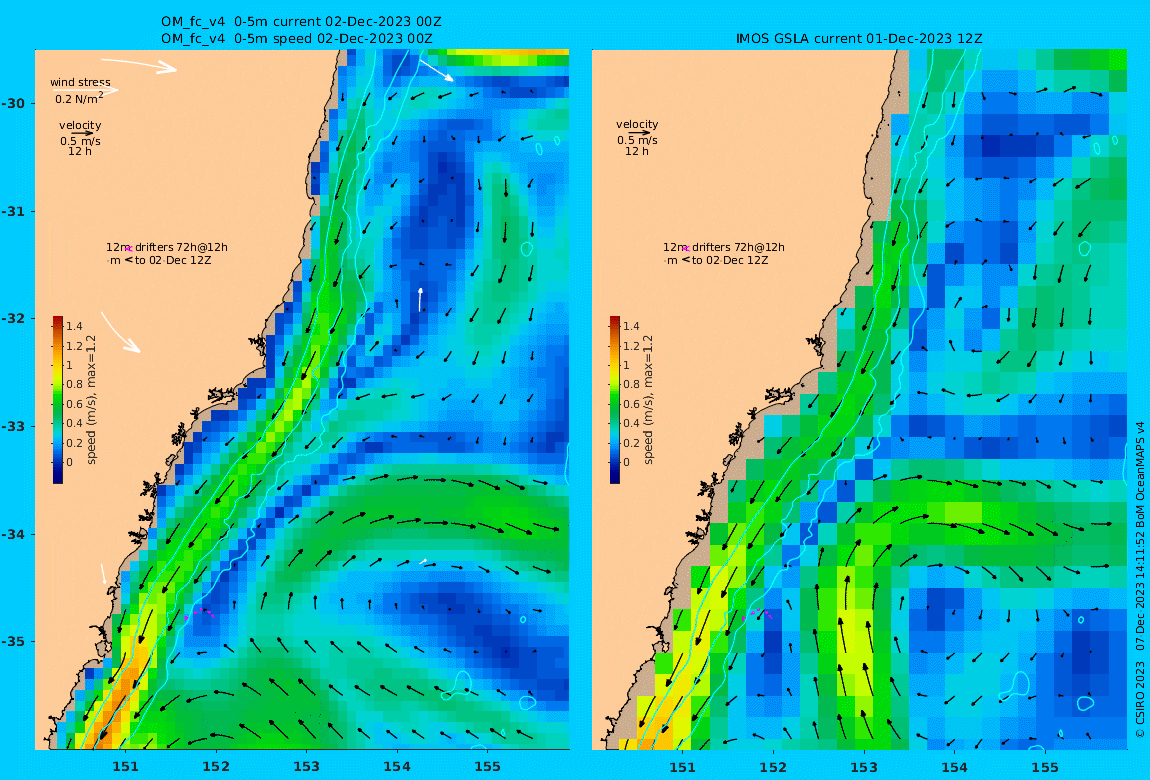Click 'to 02 Dec 12Z' text in IMOS GSLA map
Viewport: 1150px width, 780px height.
[729, 260]
